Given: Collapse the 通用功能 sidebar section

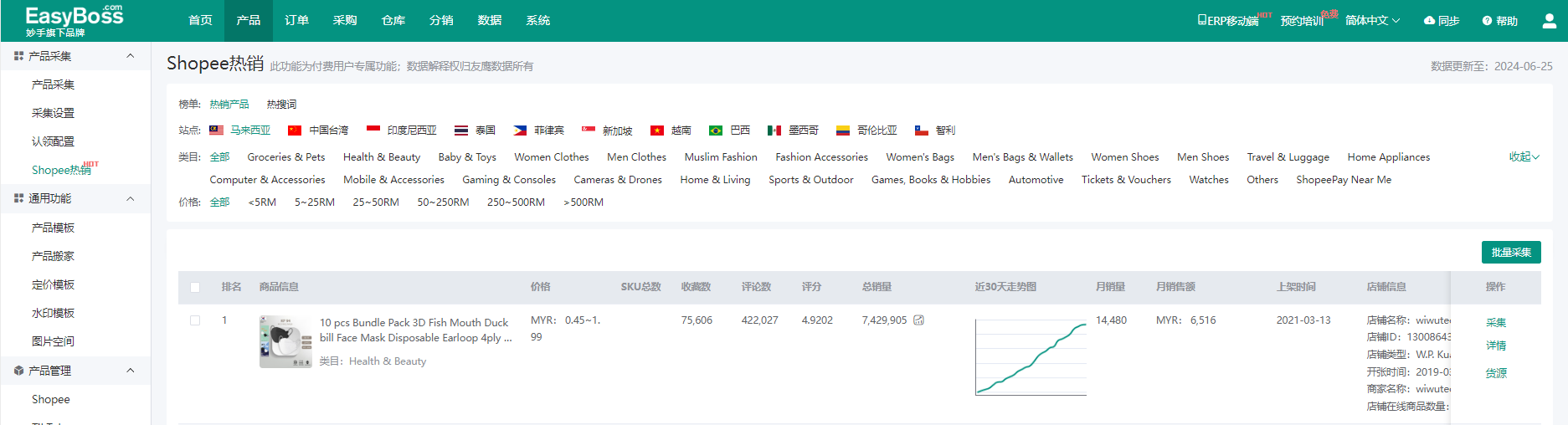Looking at the screenshot, I should point(131,198).
